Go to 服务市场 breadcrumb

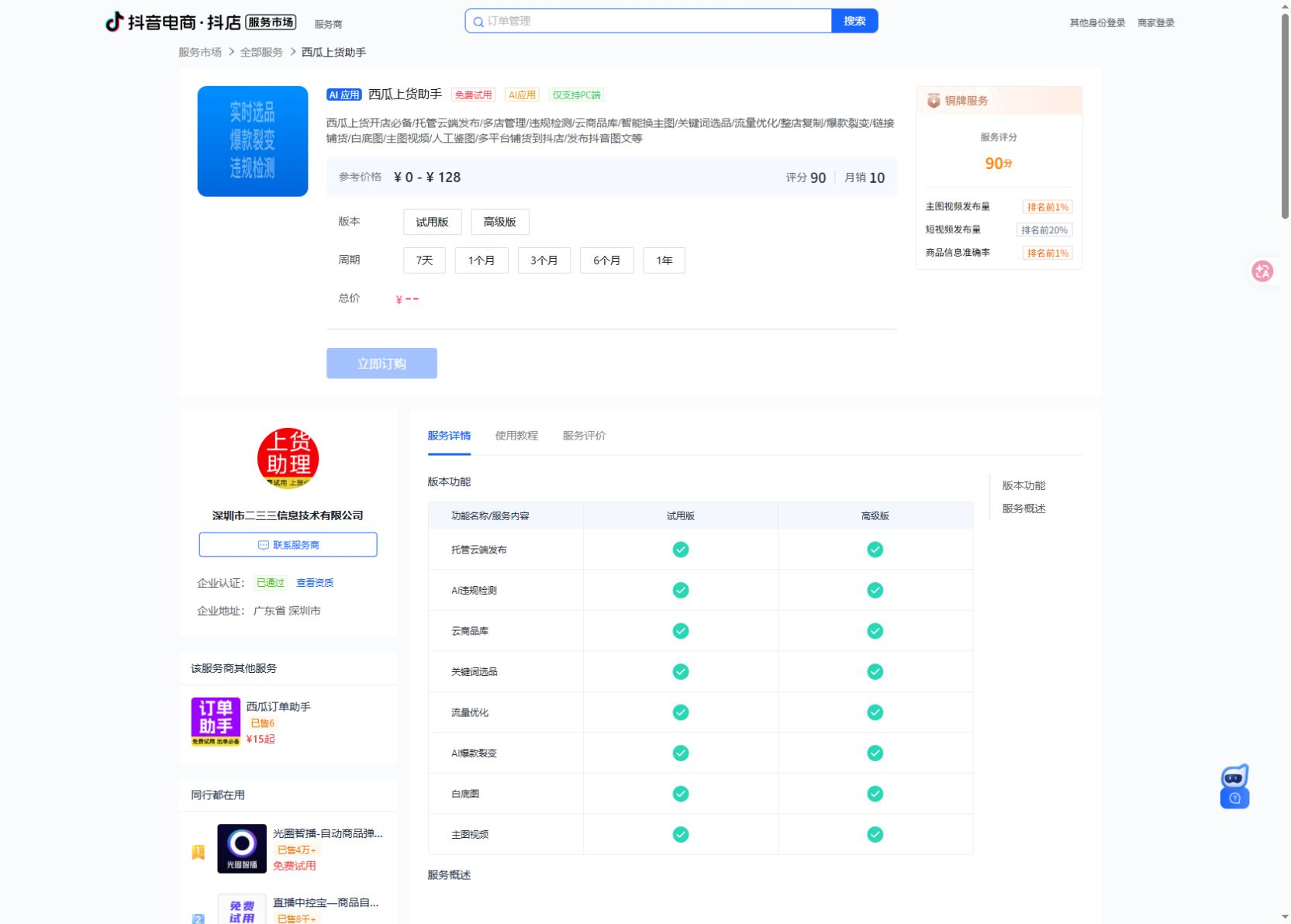pyautogui.click(x=200, y=53)
